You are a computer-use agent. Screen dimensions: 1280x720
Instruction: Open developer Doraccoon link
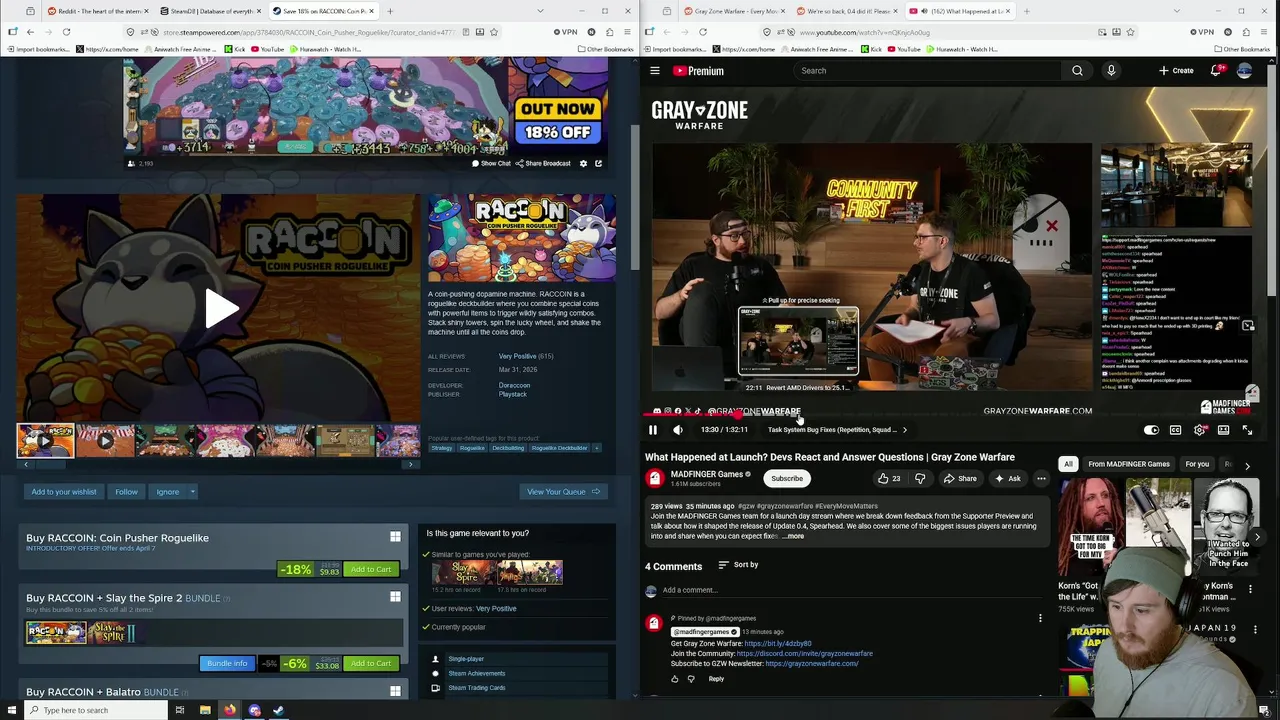(514, 385)
